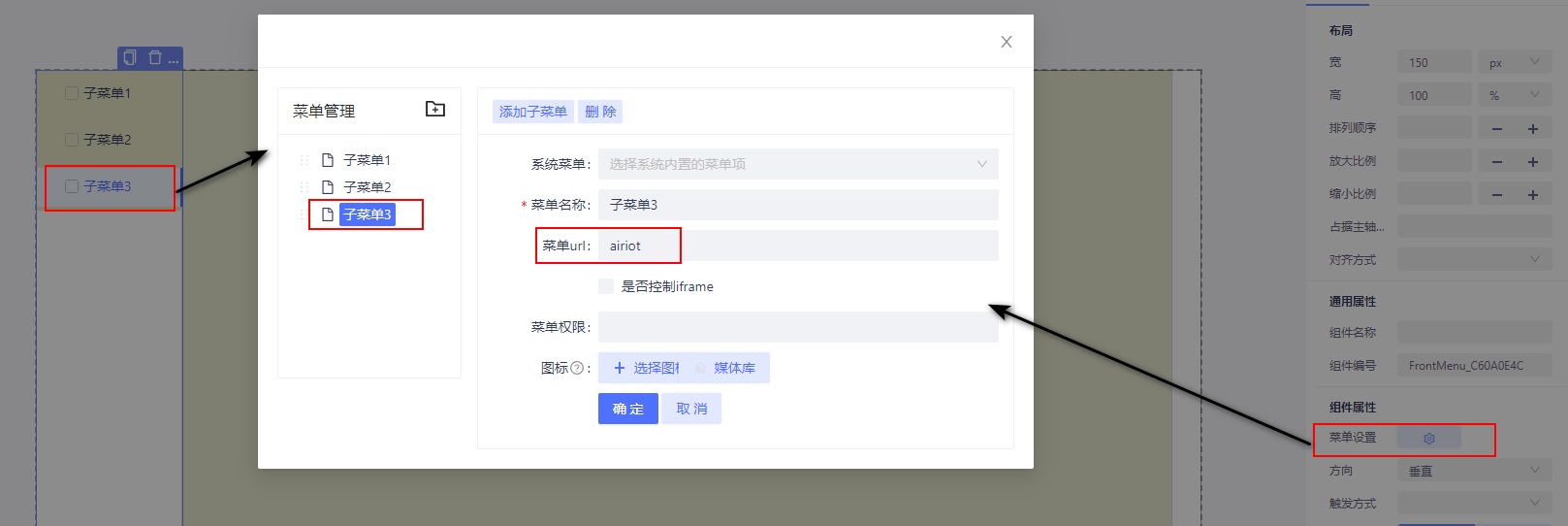The height and width of the screenshot is (526, 1568).
Task: Click the 高 height value field
Action: pos(1434,95)
